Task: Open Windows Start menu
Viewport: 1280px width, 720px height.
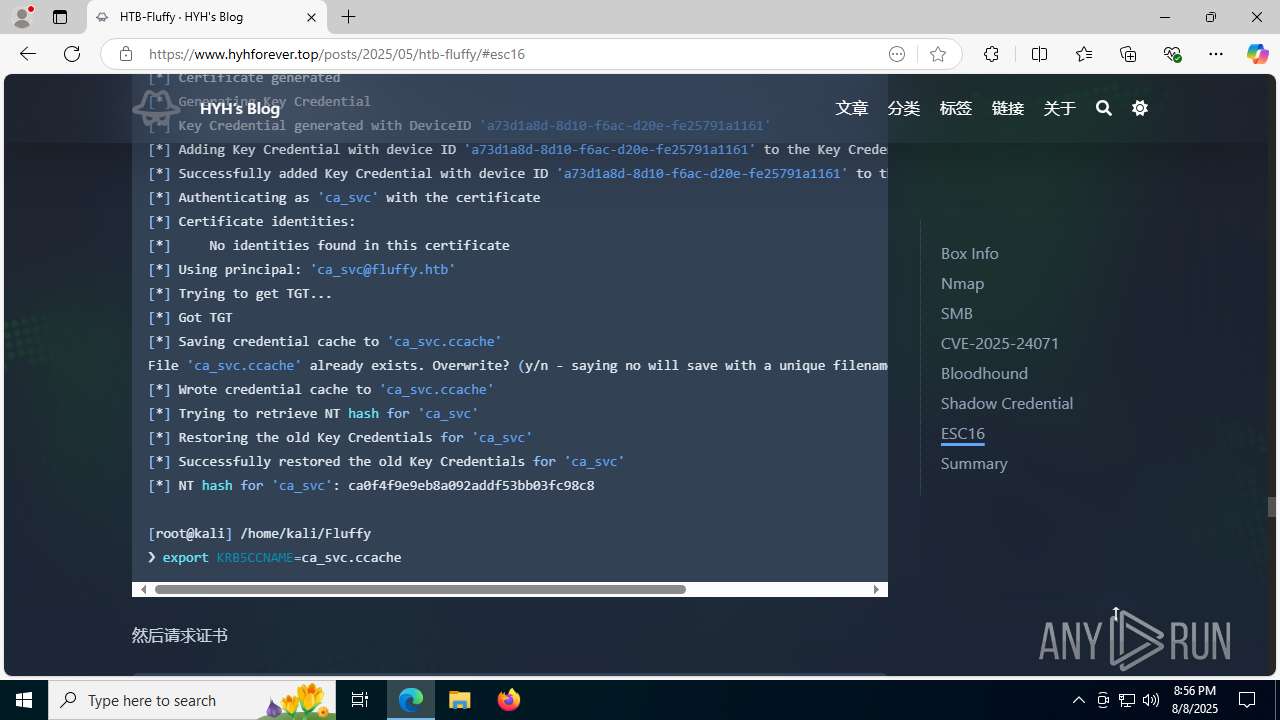Action: (24, 700)
